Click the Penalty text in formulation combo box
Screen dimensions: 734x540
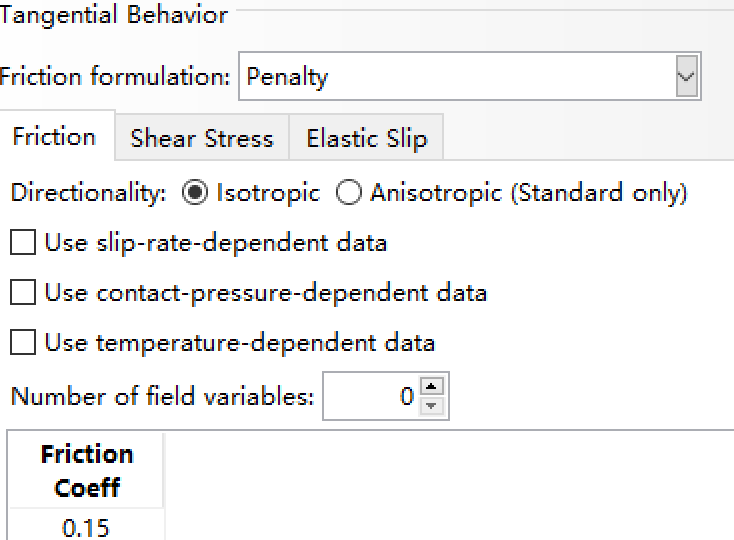[x=288, y=77]
